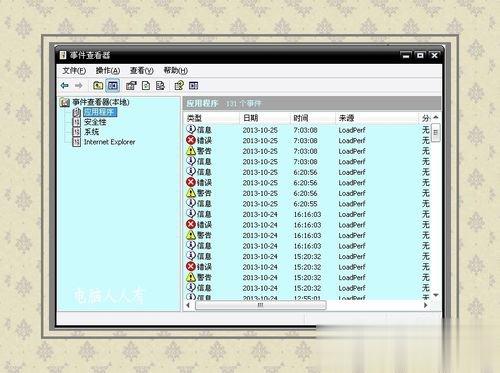The image size is (500, 373).
Task: Click LoadPerf source in 警告 15:20:32 row
Action: pos(352,278)
